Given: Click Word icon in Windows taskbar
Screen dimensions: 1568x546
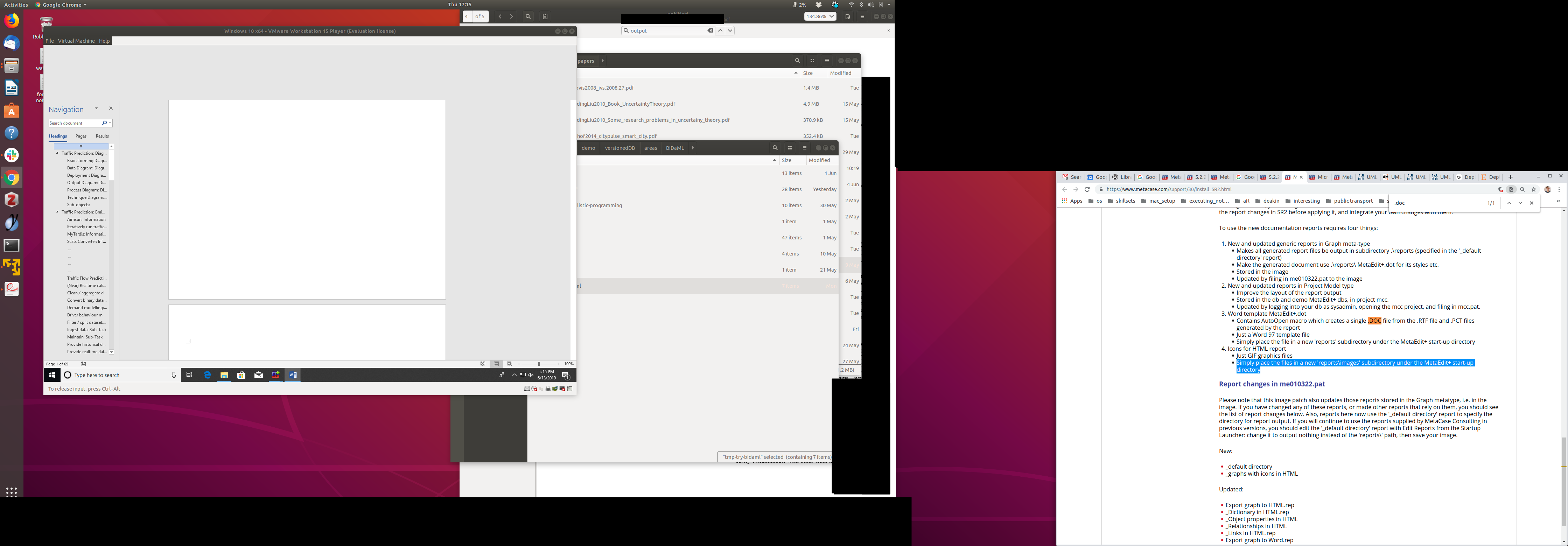Looking at the screenshot, I should coord(293,375).
